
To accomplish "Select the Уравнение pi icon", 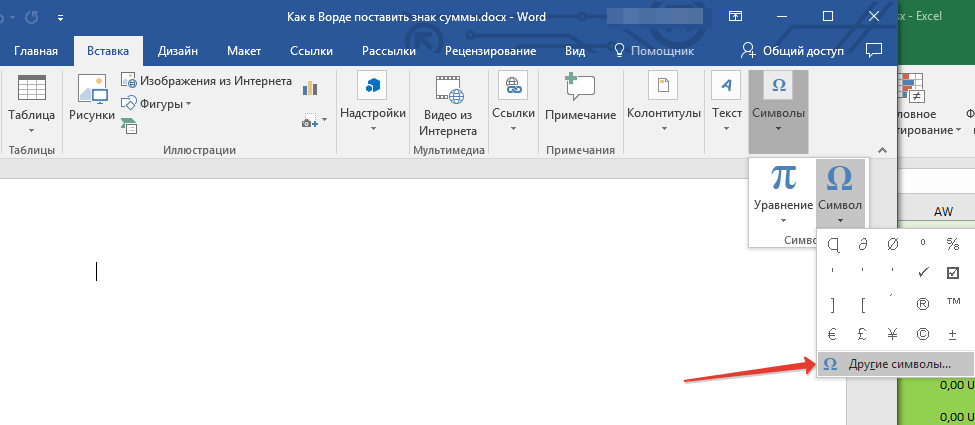I will click(x=783, y=178).
